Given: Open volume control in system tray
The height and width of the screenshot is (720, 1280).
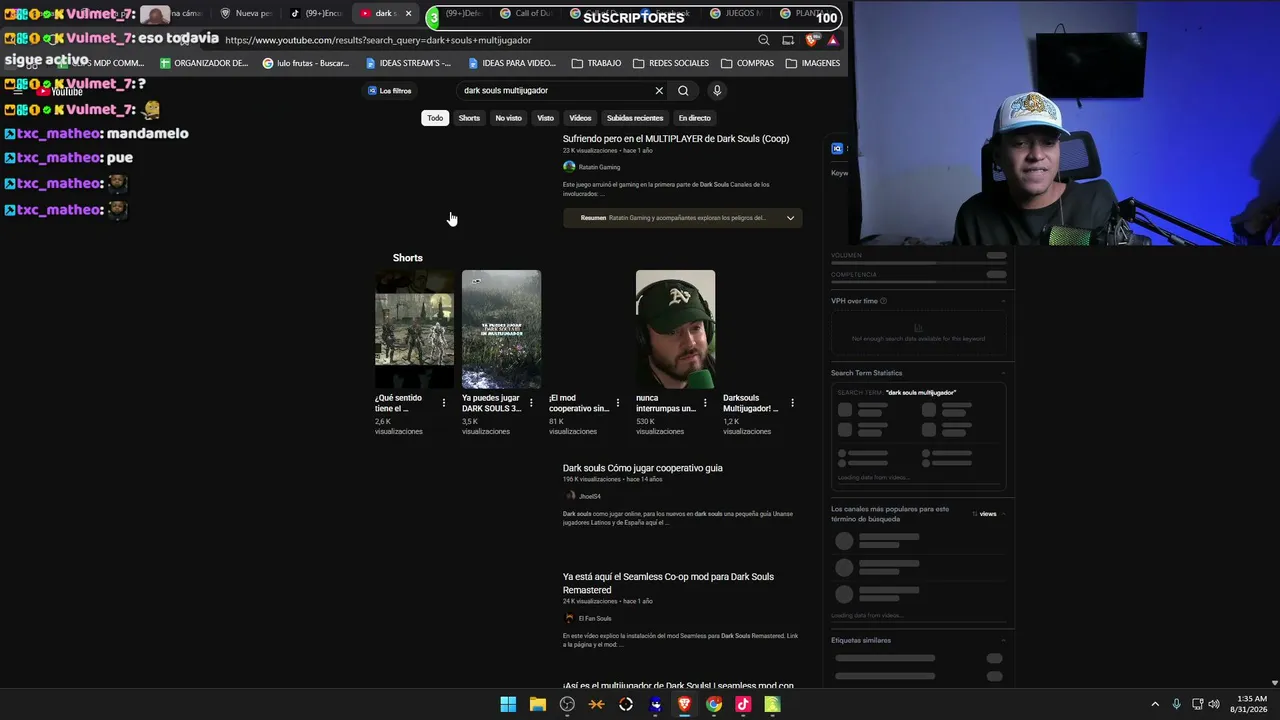Looking at the screenshot, I should coord(1214,704).
